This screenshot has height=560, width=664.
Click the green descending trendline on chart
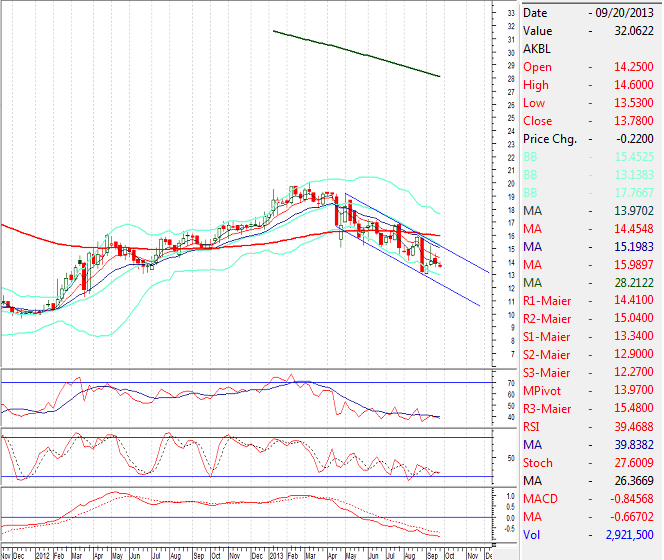point(357,53)
